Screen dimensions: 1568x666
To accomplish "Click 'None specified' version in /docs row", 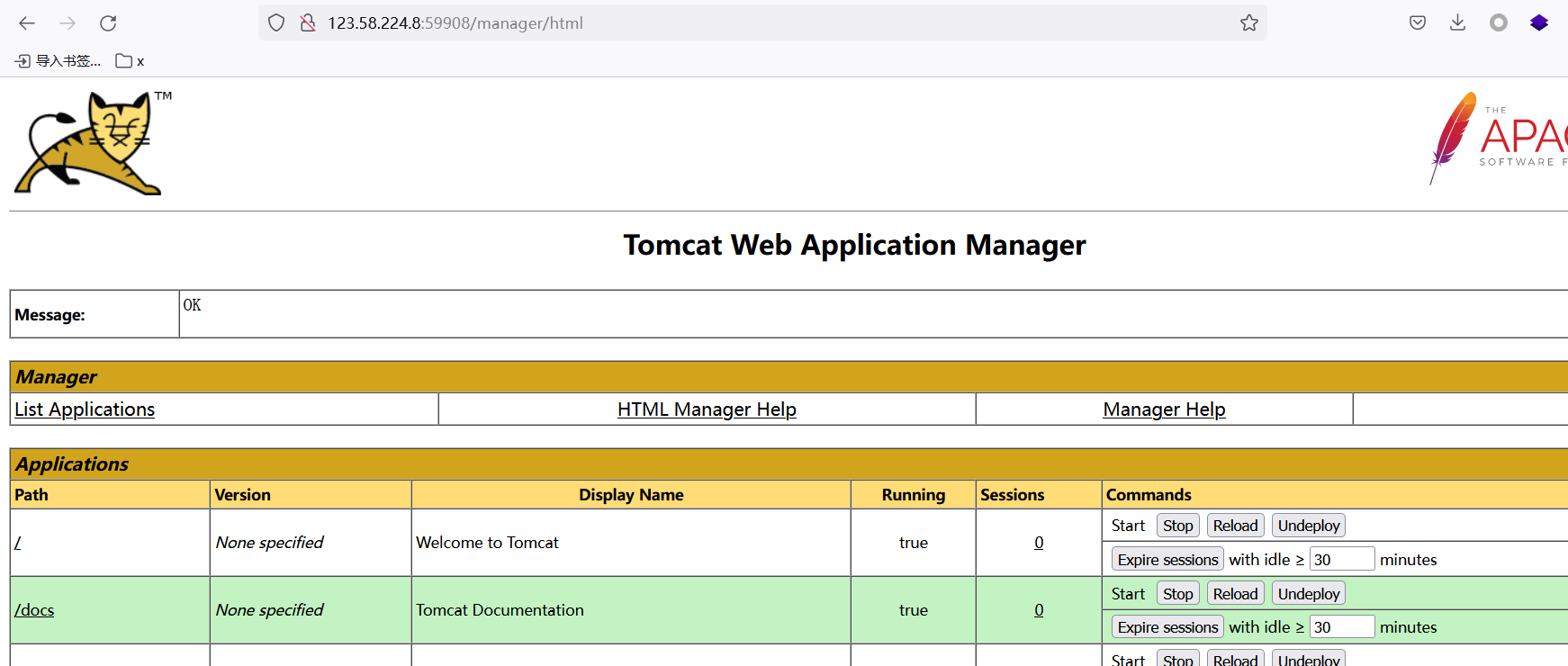I will (x=269, y=610).
